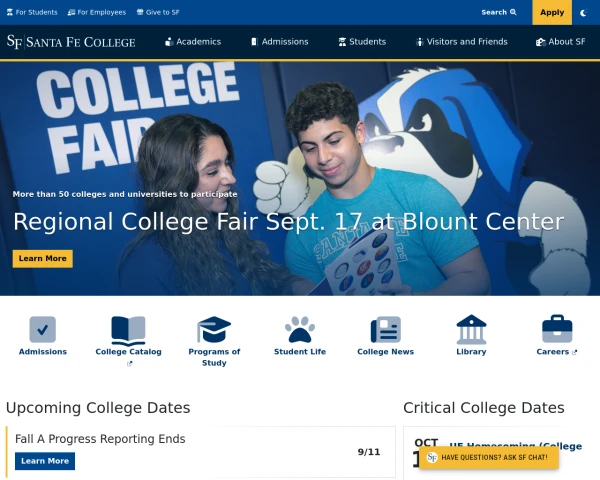
Task: Open the College Catalog book icon
Action: pos(128,330)
